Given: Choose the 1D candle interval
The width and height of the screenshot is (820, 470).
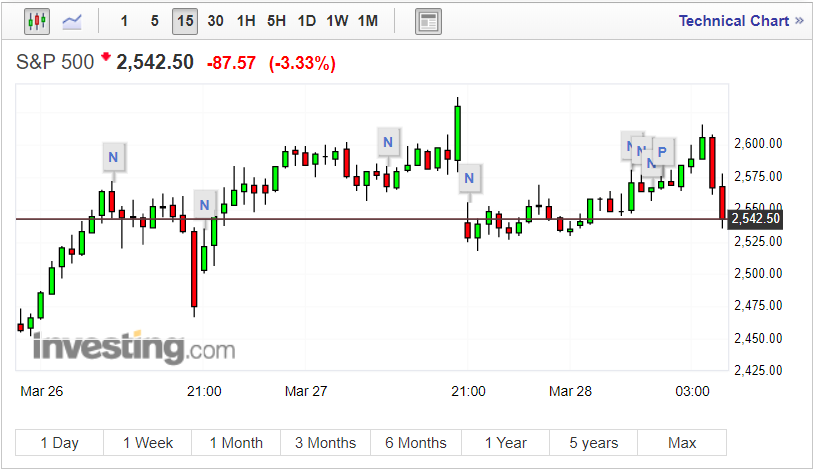Looking at the screenshot, I should [307, 21].
